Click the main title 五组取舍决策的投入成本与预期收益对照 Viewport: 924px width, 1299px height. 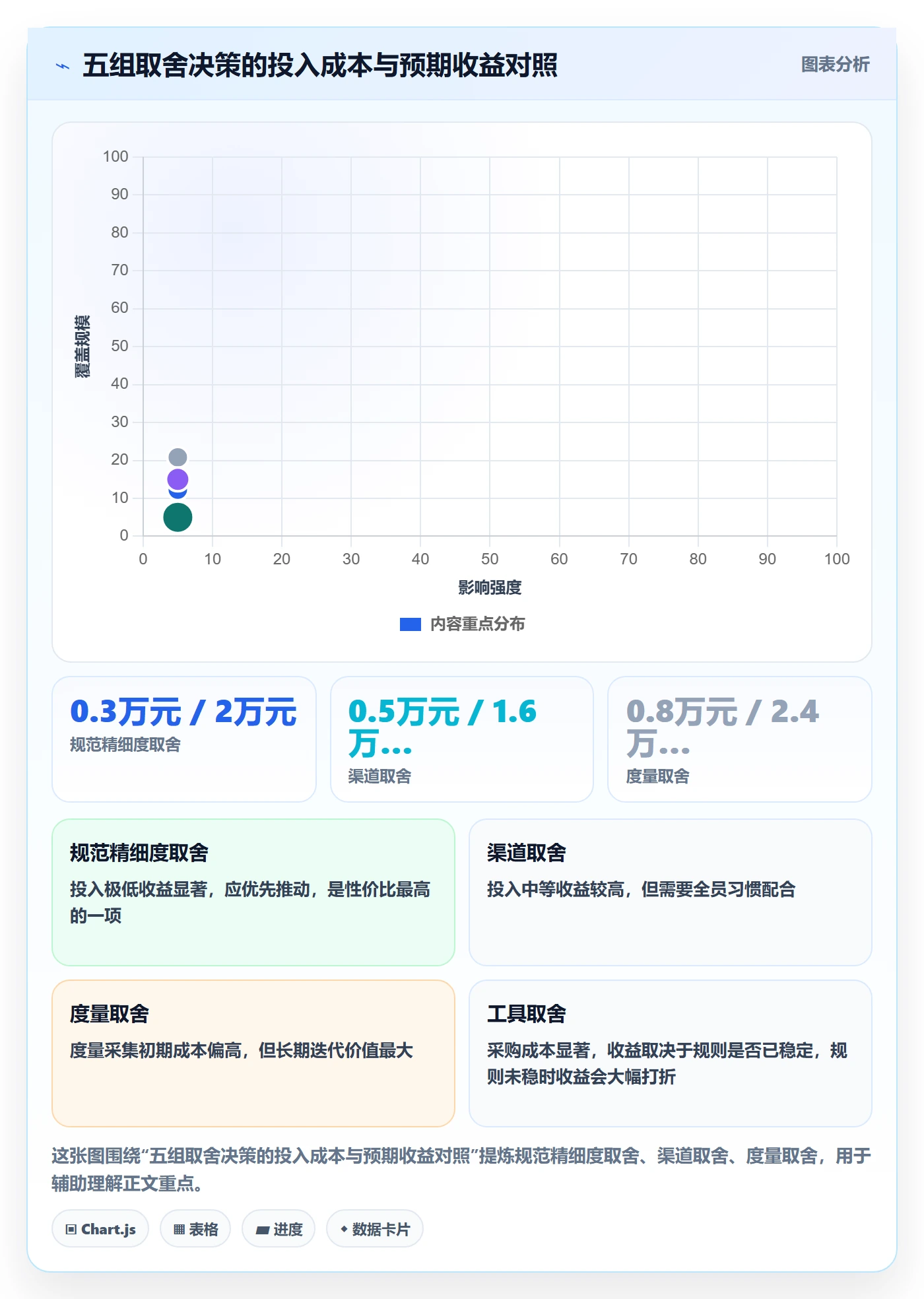point(320,65)
